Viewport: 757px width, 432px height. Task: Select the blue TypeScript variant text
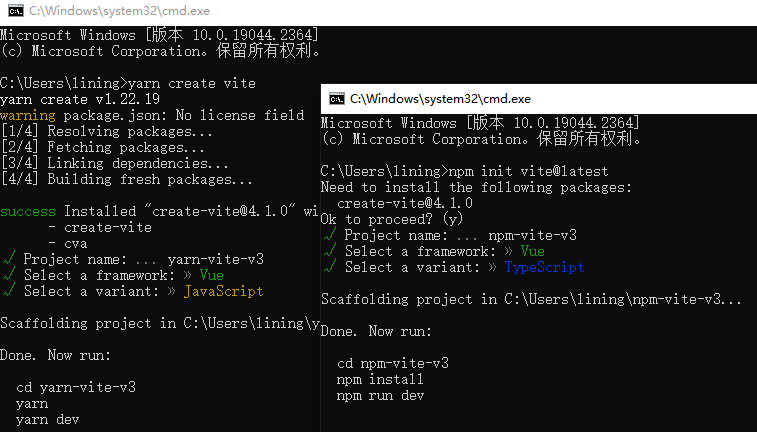point(544,267)
